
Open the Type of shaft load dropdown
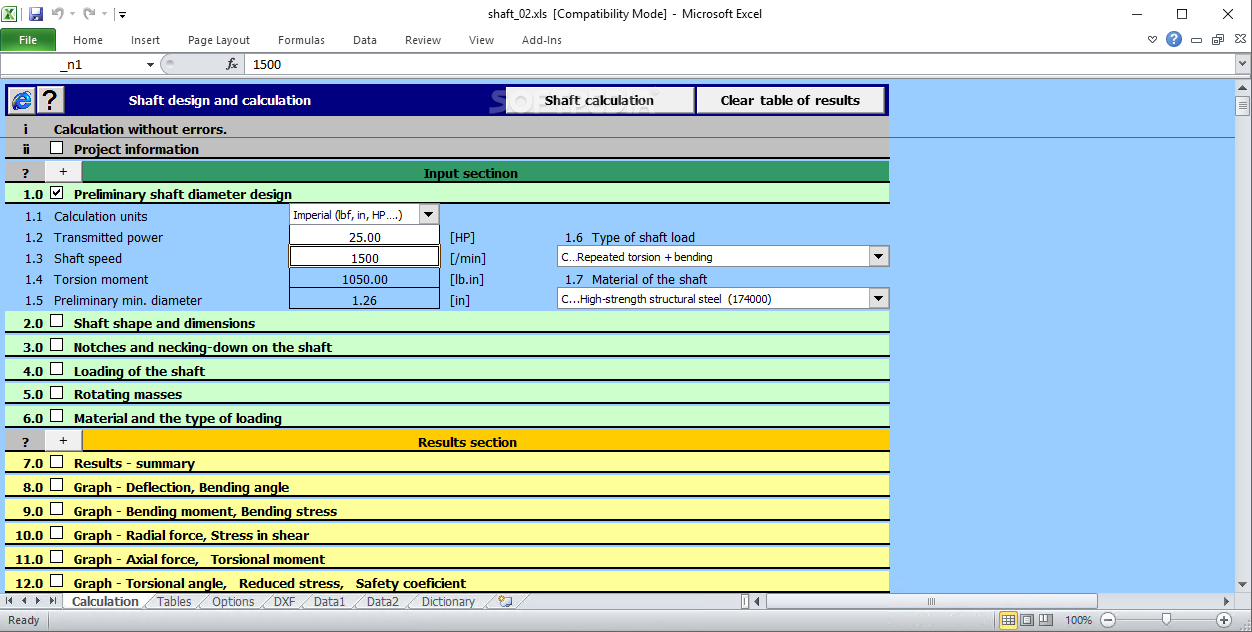click(x=879, y=257)
